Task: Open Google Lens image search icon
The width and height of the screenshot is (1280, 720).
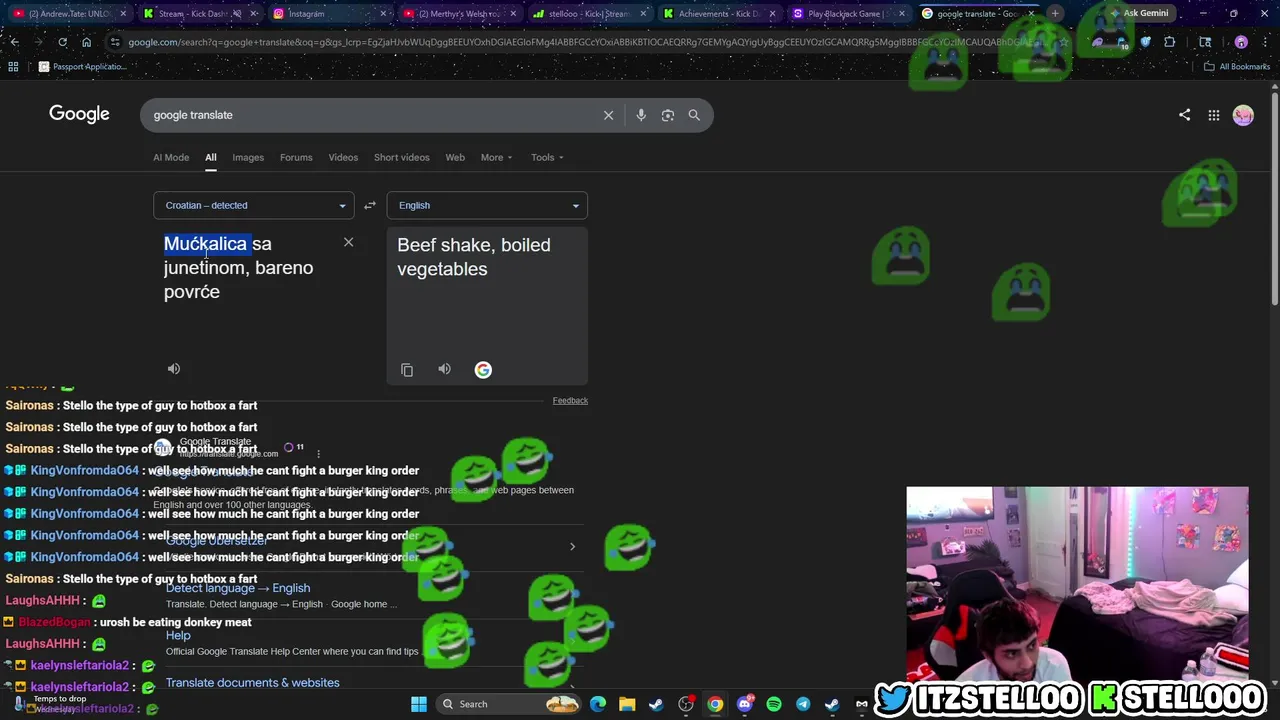Action: coord(668,115)
